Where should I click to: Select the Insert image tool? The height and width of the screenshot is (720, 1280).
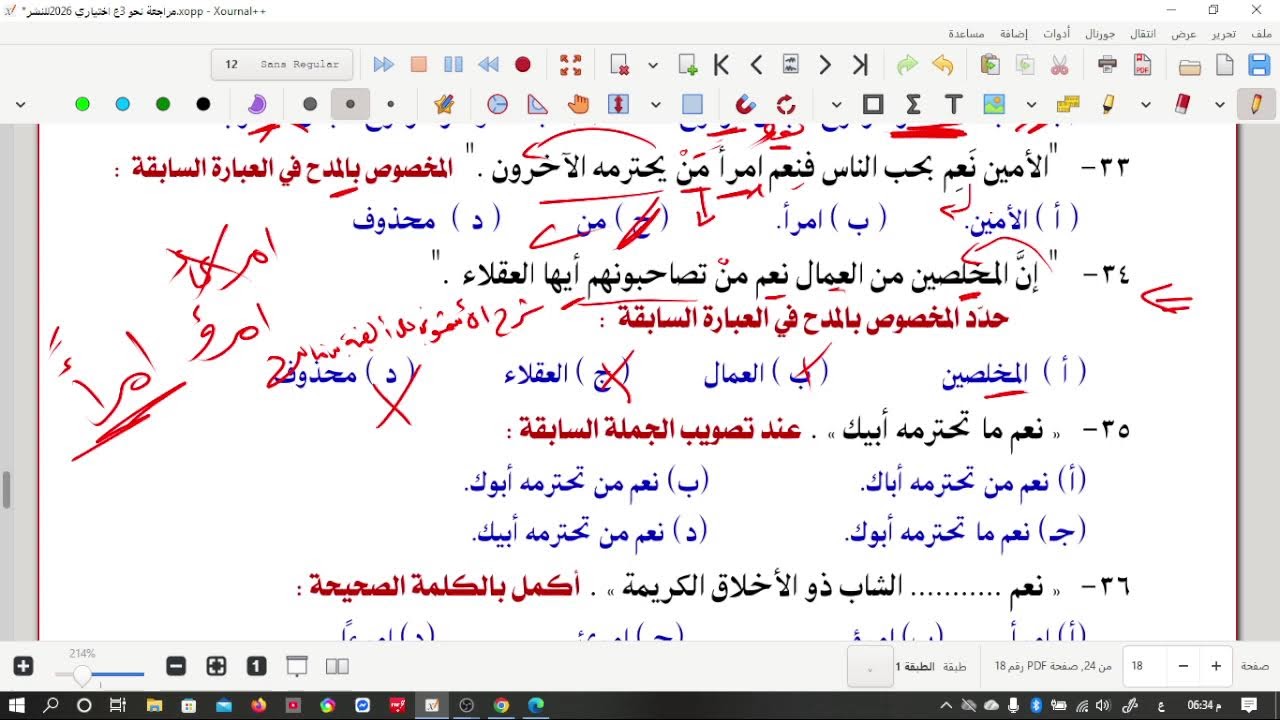993,104
